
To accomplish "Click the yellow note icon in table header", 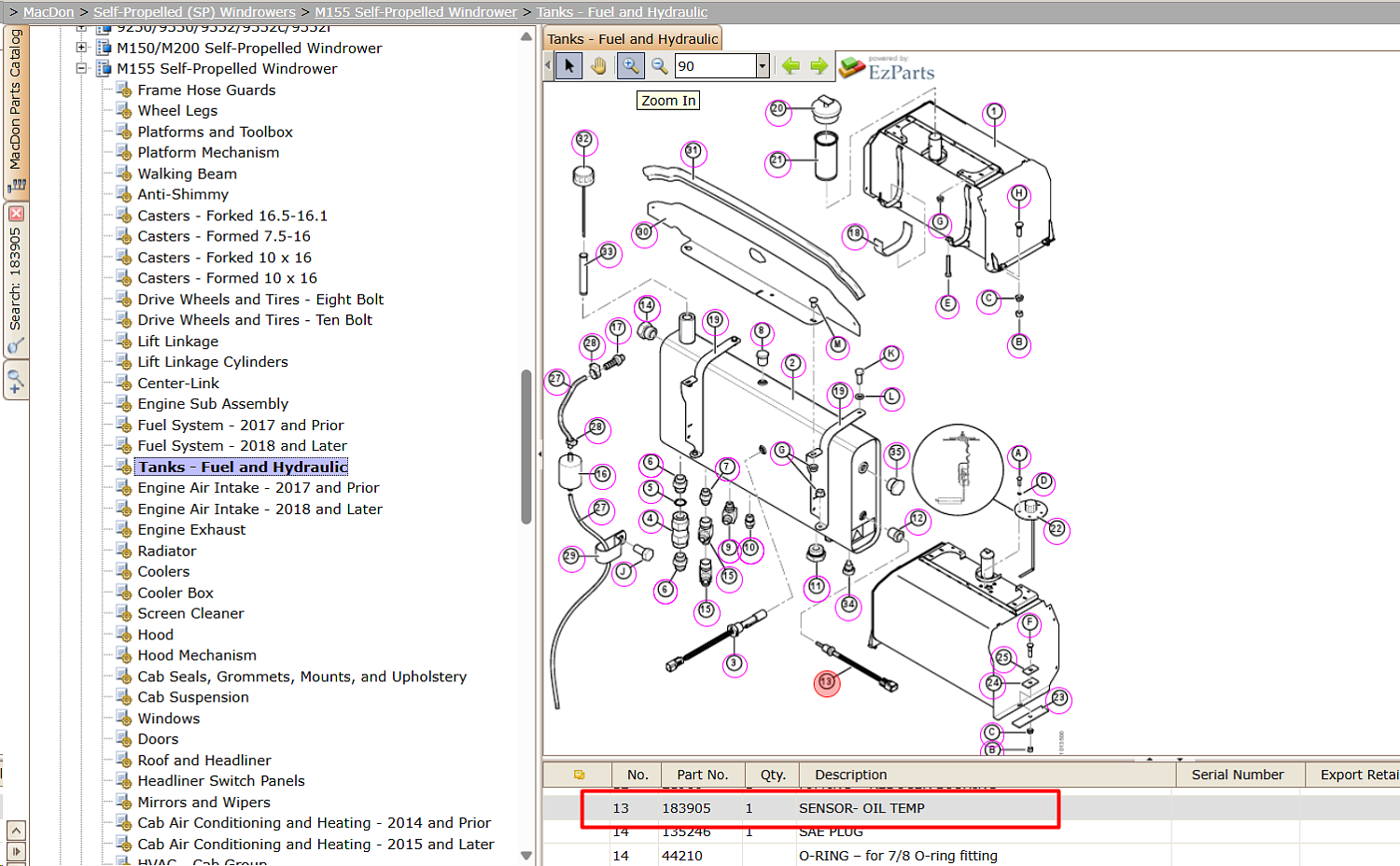I will pos(579,775).
